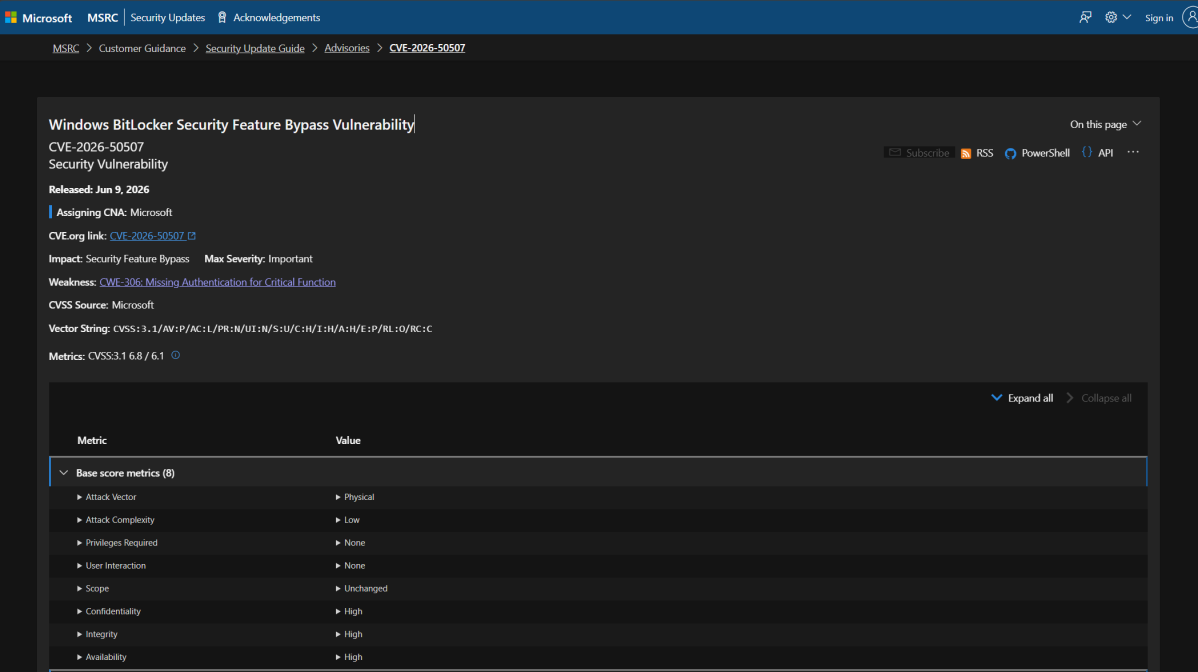This screenshot has width=1198, height=672.
Task: Click the Assigning CNA Microsoft text
Action: (114, 212)
